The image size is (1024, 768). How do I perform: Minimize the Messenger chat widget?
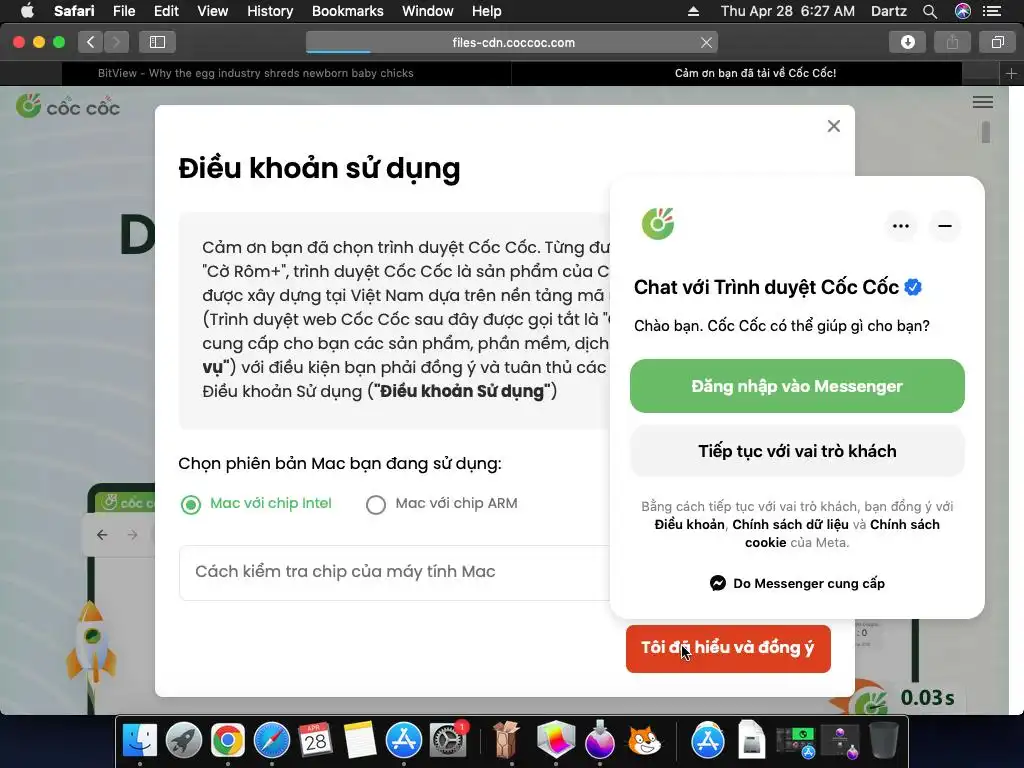[944, 226]
